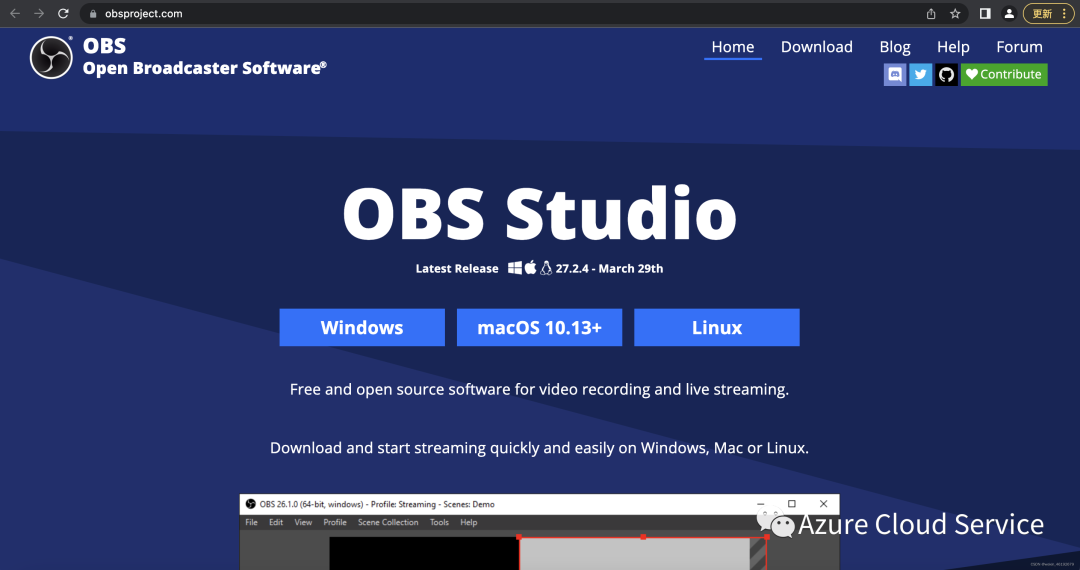Click the OBS app screenshot thumbnail
The image size is (1080, 570).
pyautogui.click(x=539, y=531)
